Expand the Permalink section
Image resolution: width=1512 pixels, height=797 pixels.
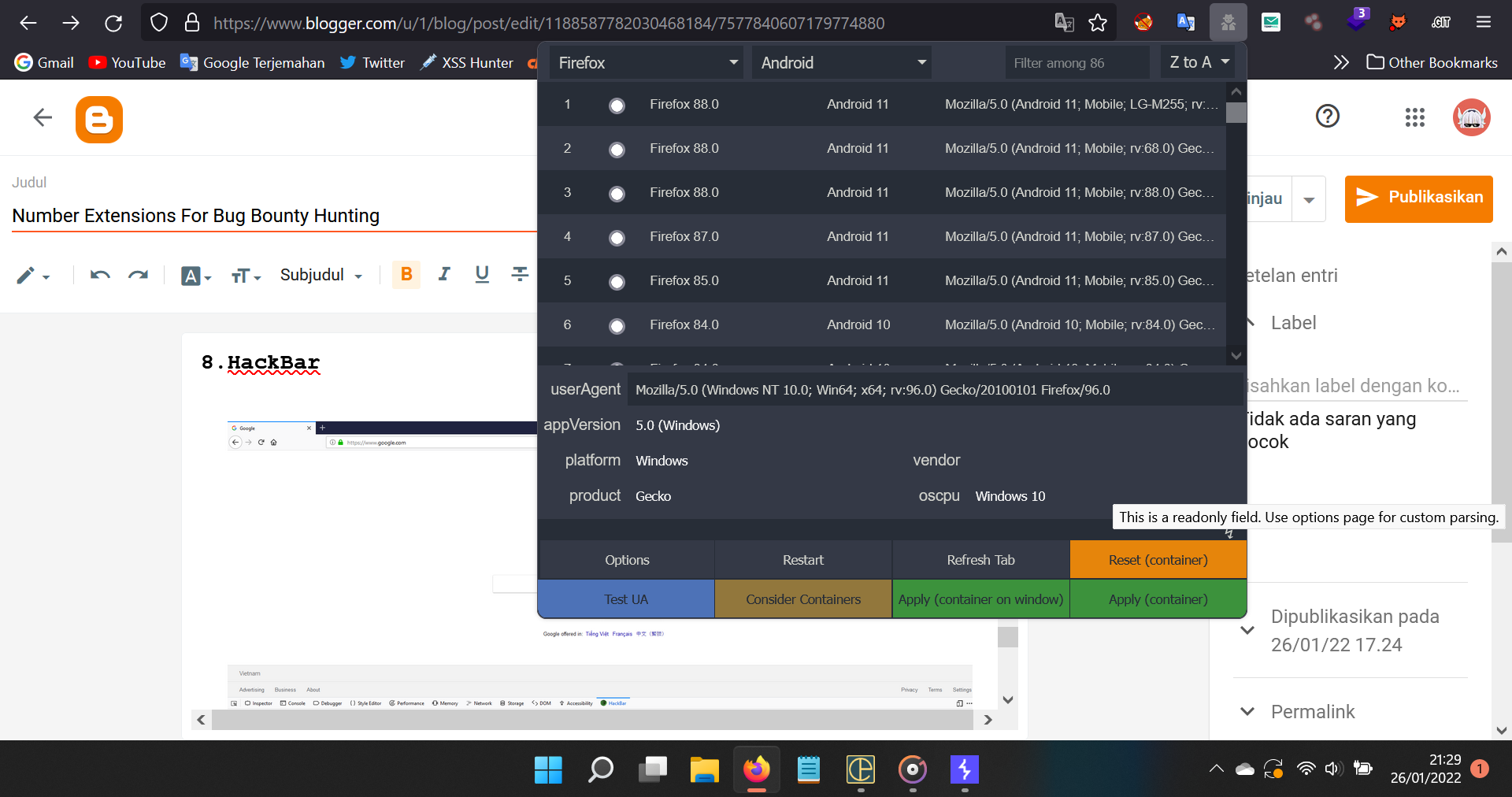coord(1247,712)
